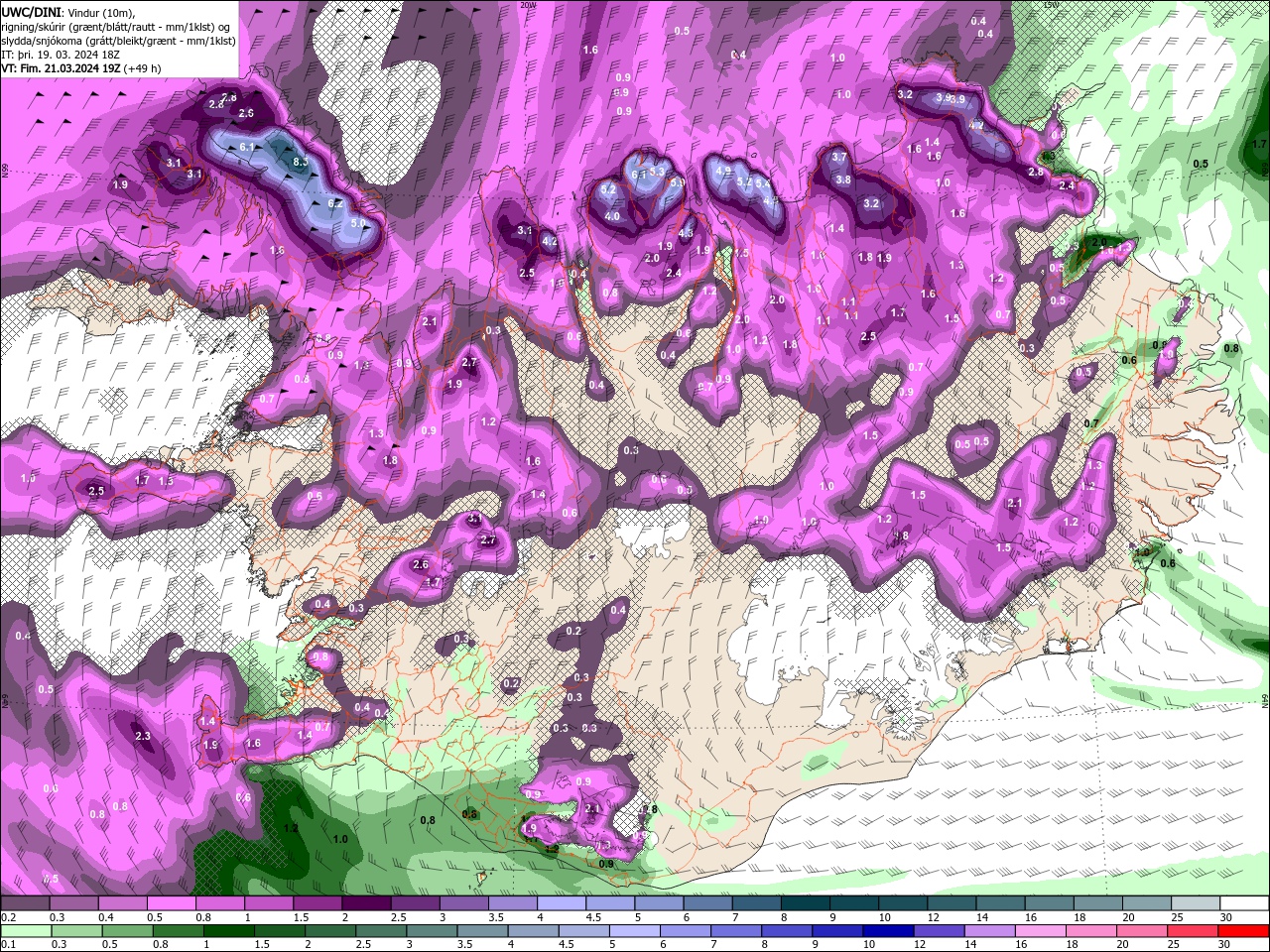Click the 9 number label on the bottom scale
Image resolution: width=1270 pixels, height=952 pixels.
point(815,945)
